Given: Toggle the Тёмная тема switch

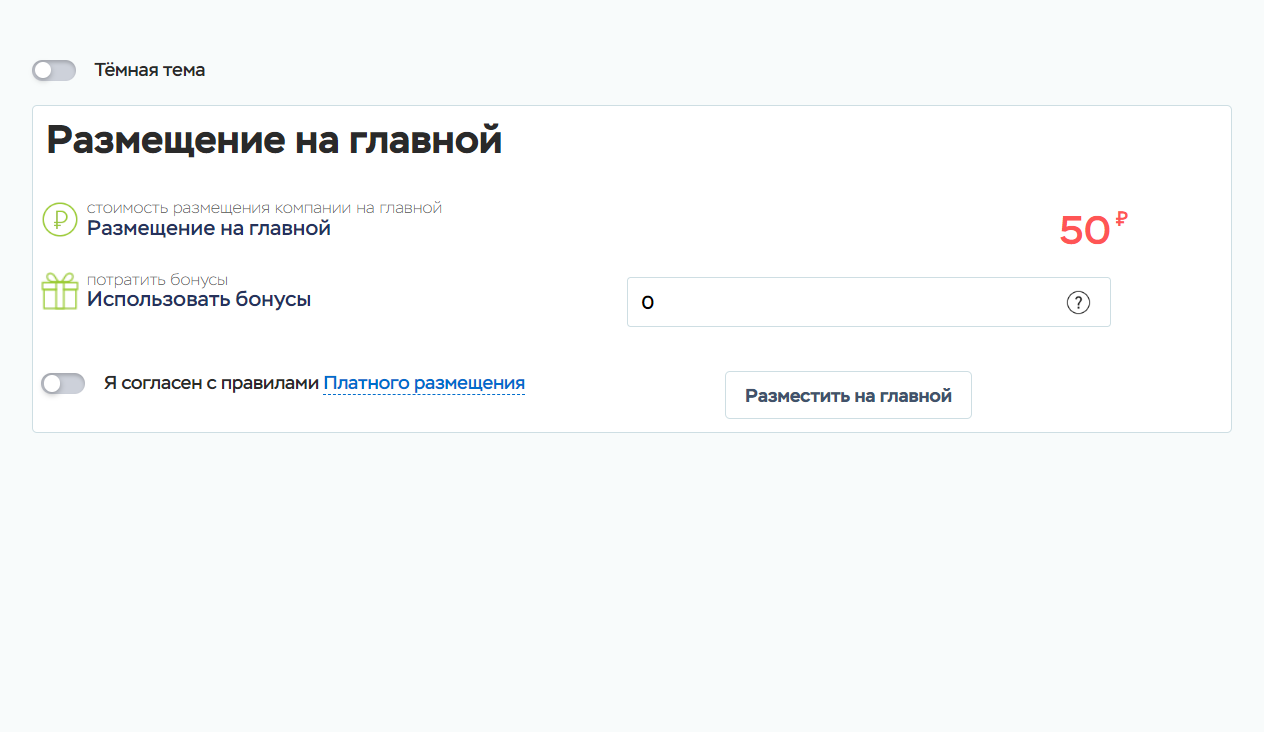Looking at the screenshot, I should 54,70.
